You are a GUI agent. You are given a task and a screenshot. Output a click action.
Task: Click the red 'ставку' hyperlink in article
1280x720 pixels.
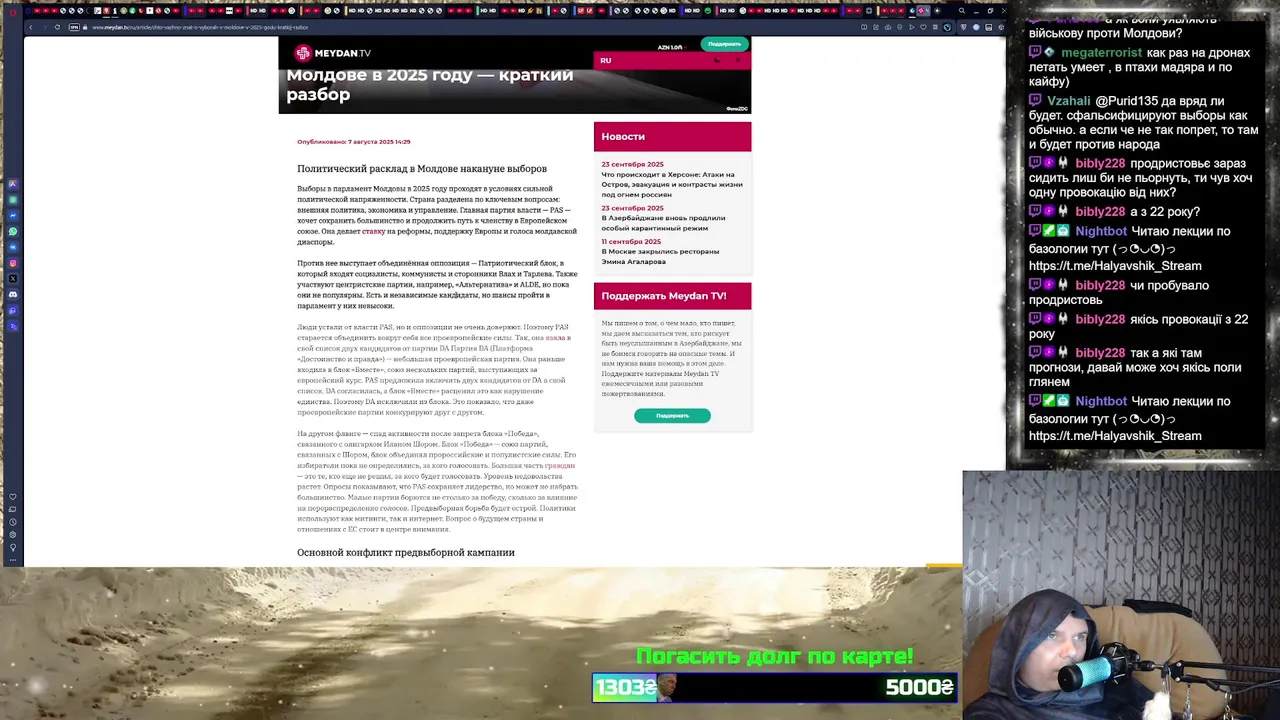tap(374, 231)
